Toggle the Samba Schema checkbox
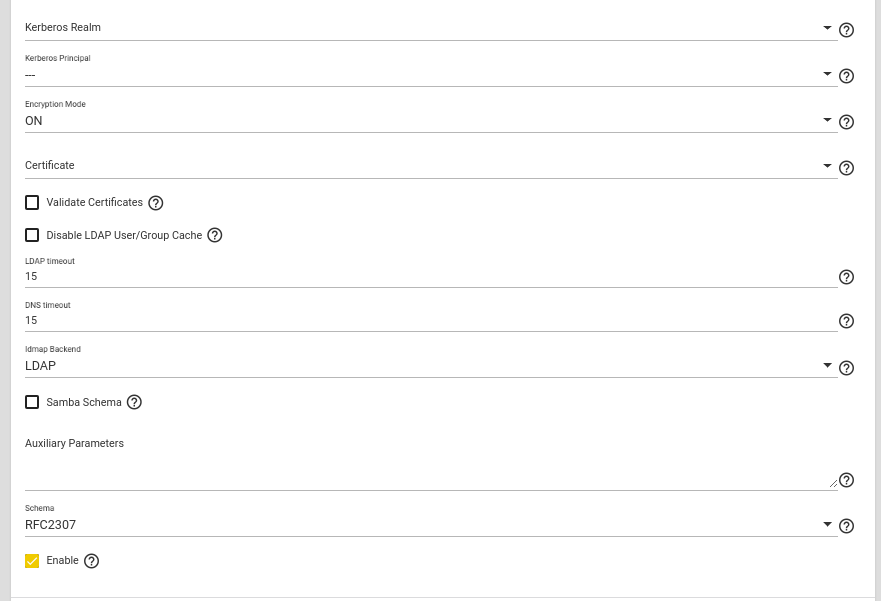The image size is (881, 601). (x=32, y=402)
